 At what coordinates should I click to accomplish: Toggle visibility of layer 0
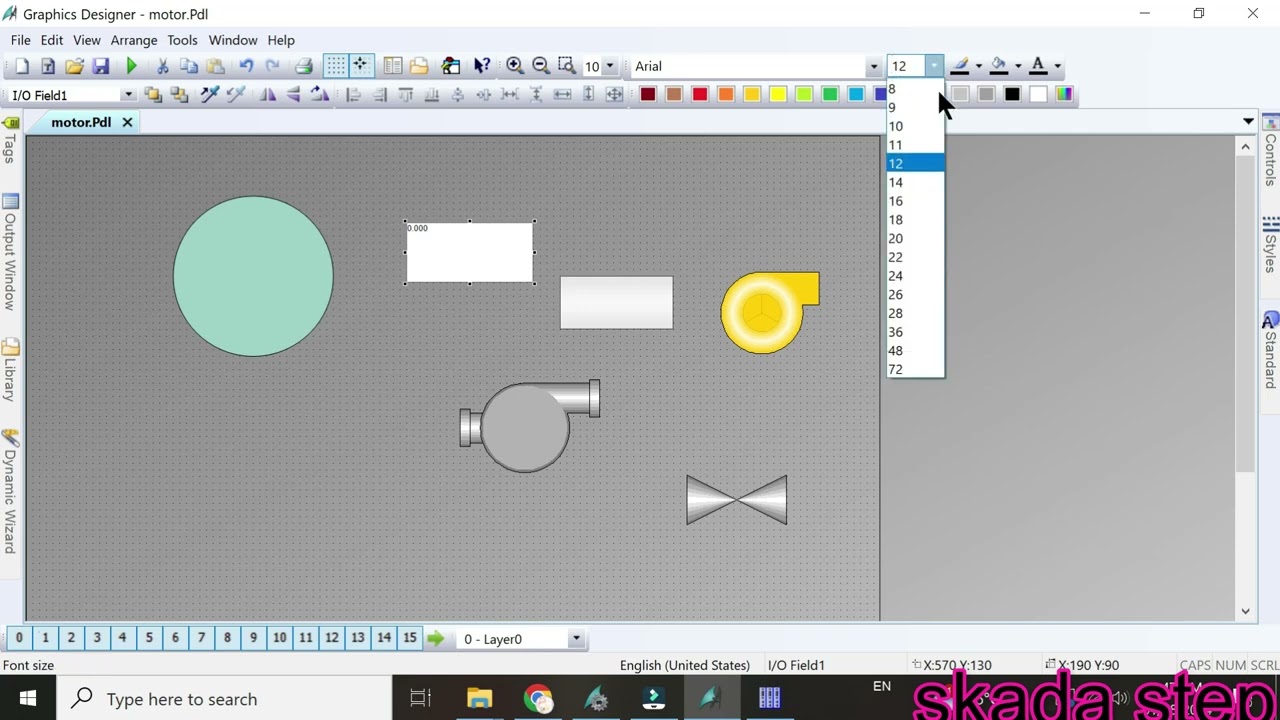coord(19,638)
